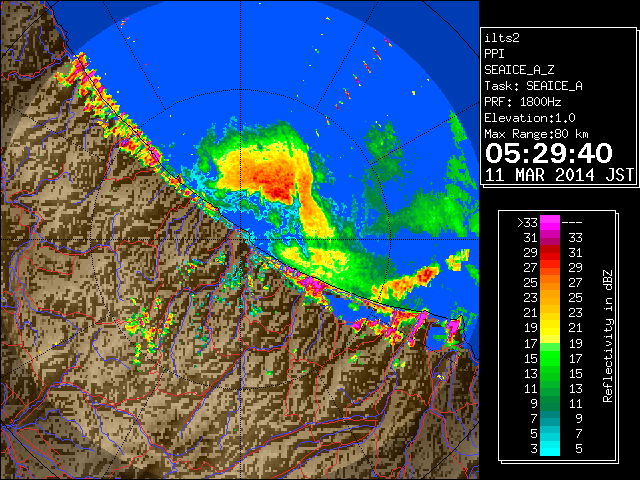The width and height of the screenshot is (640, 480).
Task: Pick the teal swatch in the 7–9 row
Action: pos(550,418)
